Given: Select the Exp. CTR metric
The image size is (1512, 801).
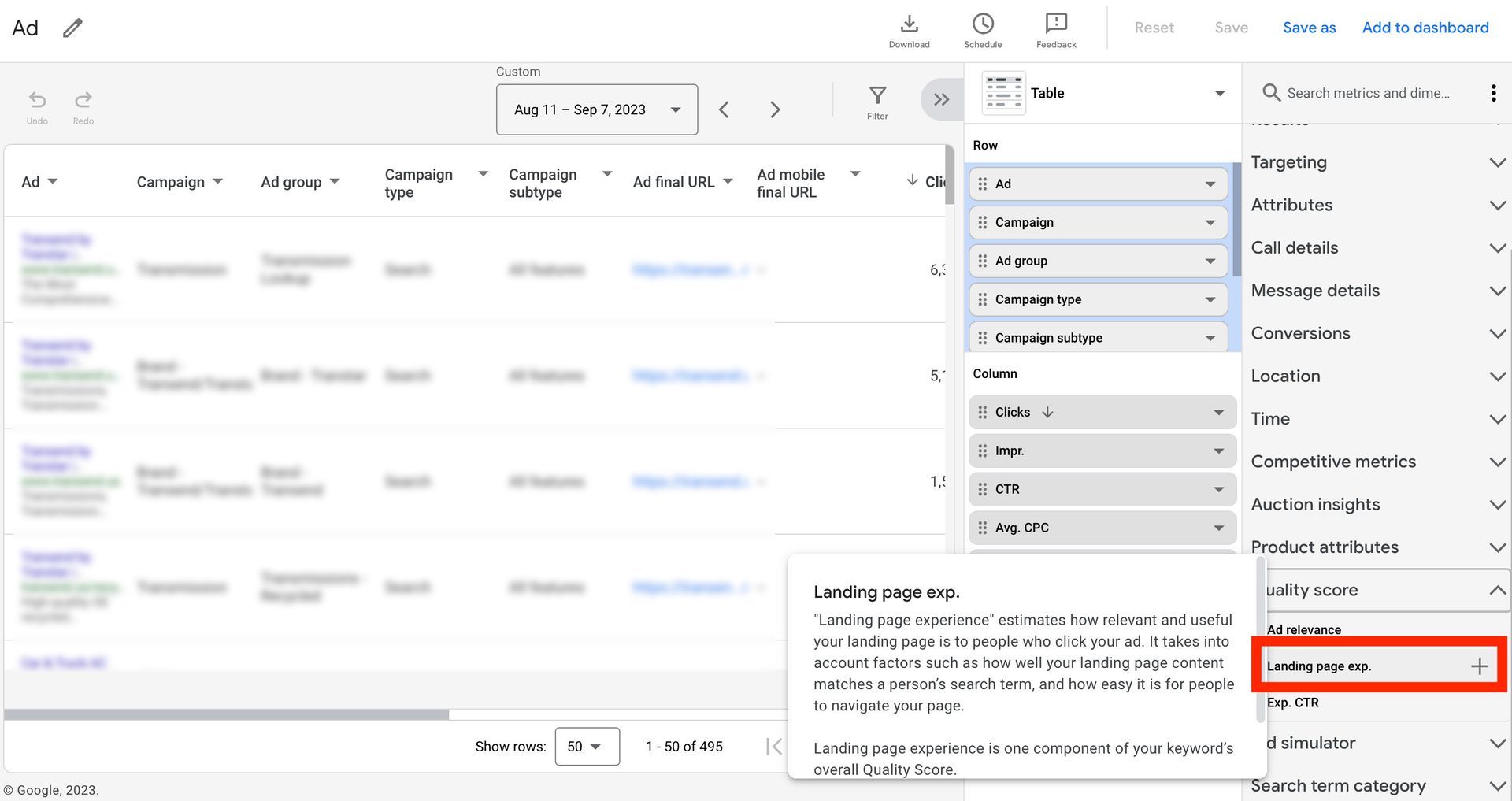Looking at the screenshot, I should (x=1292, y=703).
